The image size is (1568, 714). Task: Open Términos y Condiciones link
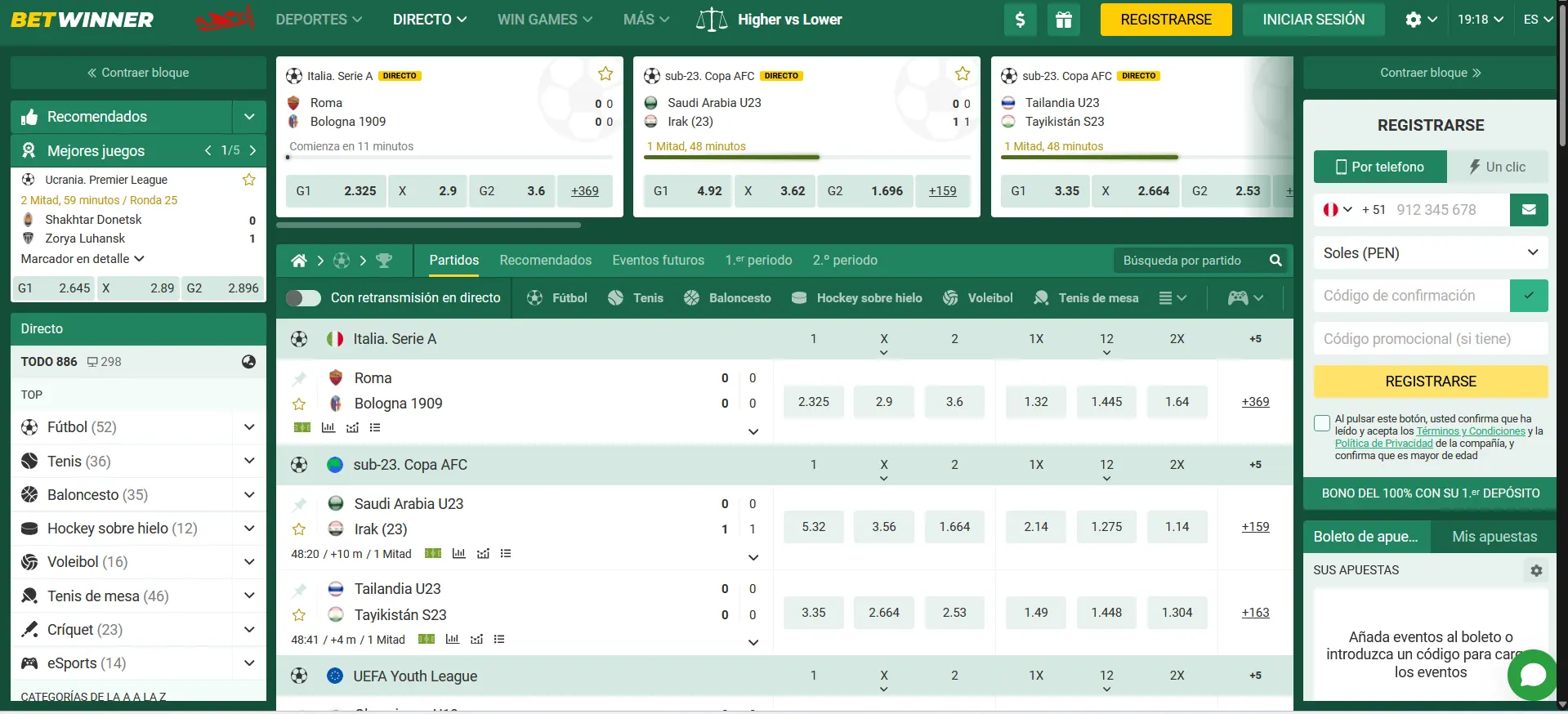click(x=1470, y=431)
